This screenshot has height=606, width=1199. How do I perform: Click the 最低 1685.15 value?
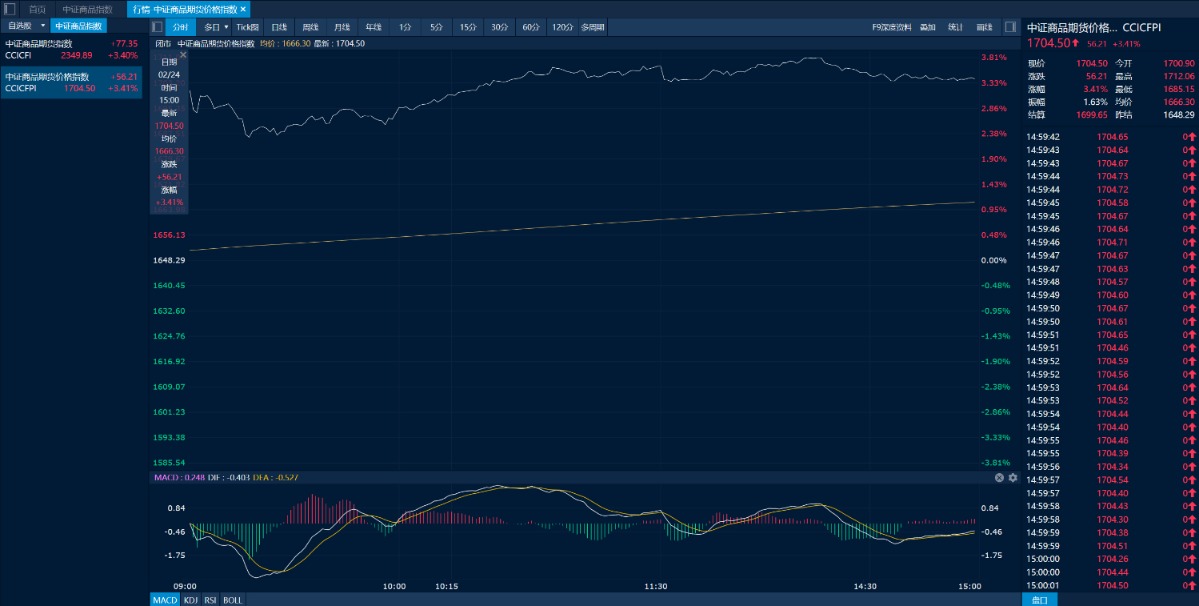coord(1178,89)
